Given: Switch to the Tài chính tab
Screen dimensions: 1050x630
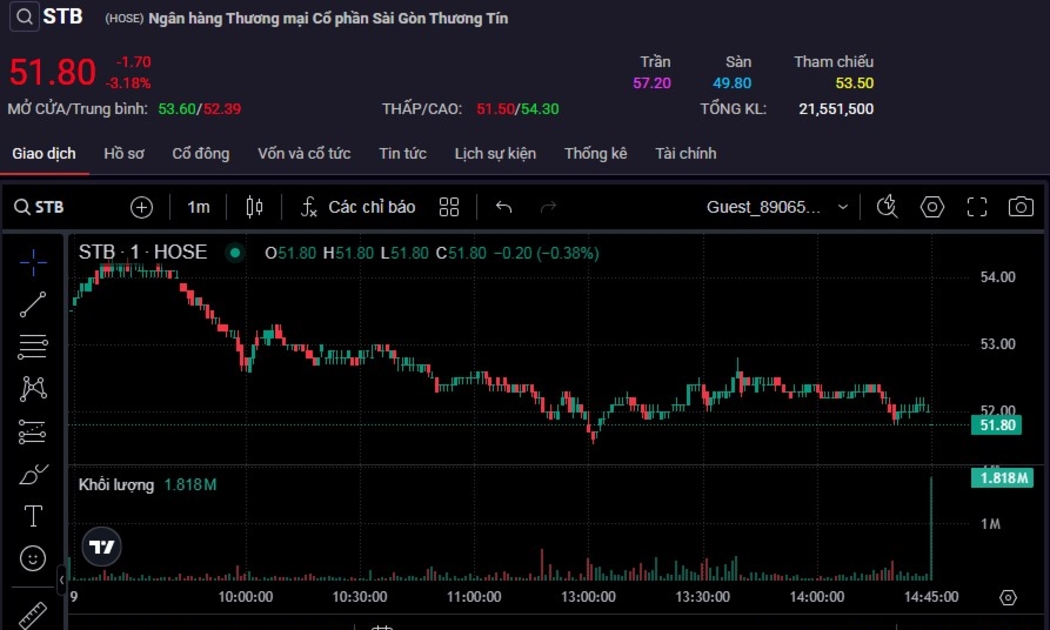Looking at the screenshot, I should pyautogui.click(x=685, y=153).
